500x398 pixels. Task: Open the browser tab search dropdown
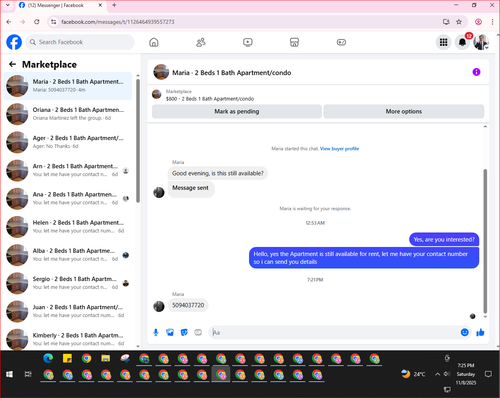(x=8, y=5)
